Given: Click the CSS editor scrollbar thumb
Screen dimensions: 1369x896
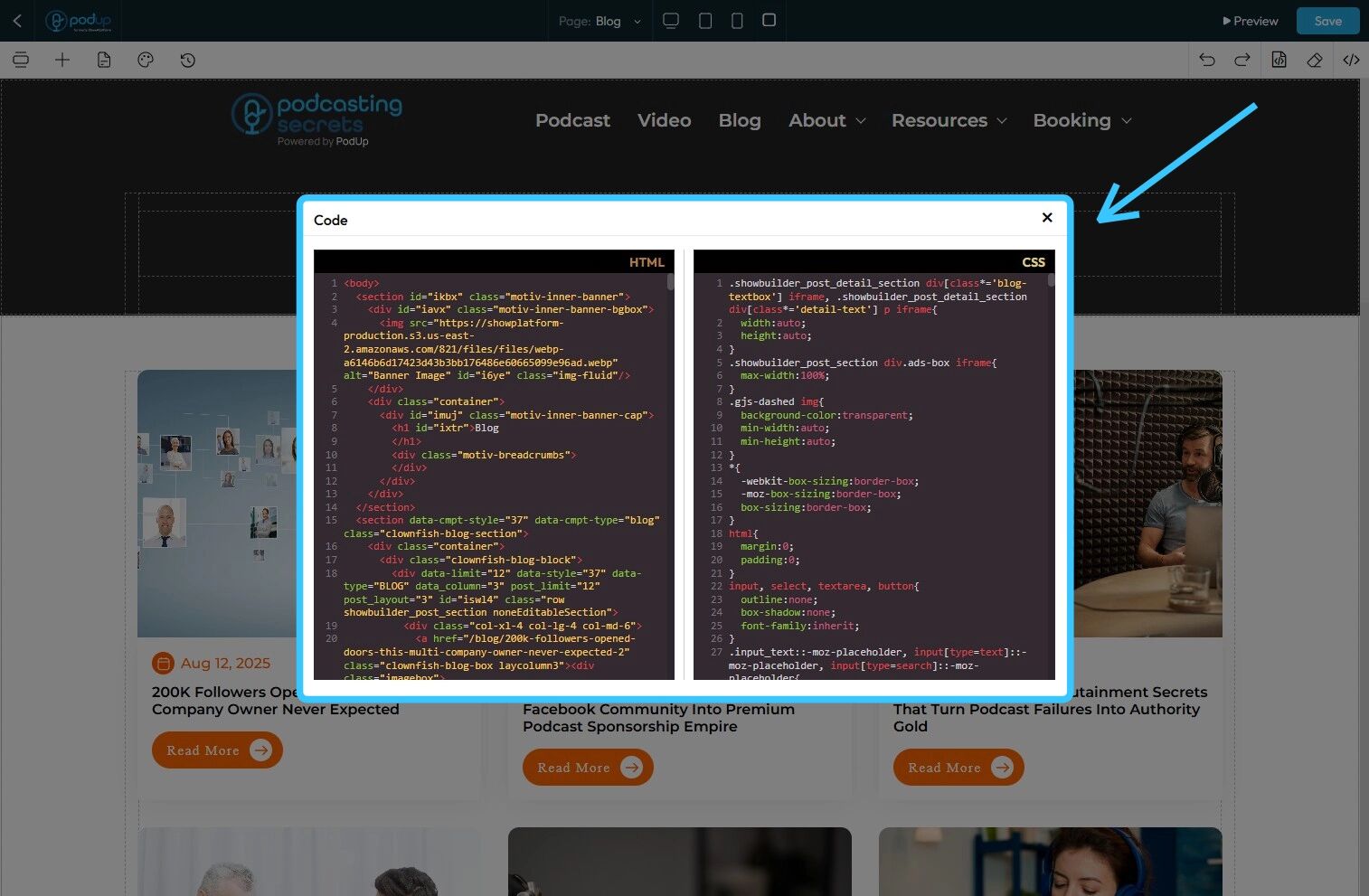Looking at the screenshot, I should click(x=1051, y=280).
